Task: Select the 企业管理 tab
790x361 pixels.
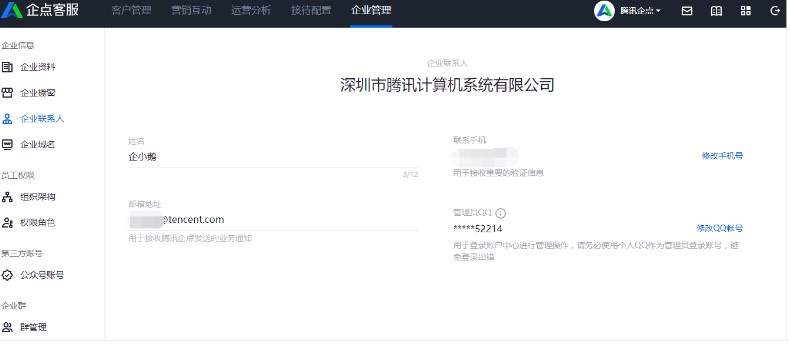Action: 371,10
